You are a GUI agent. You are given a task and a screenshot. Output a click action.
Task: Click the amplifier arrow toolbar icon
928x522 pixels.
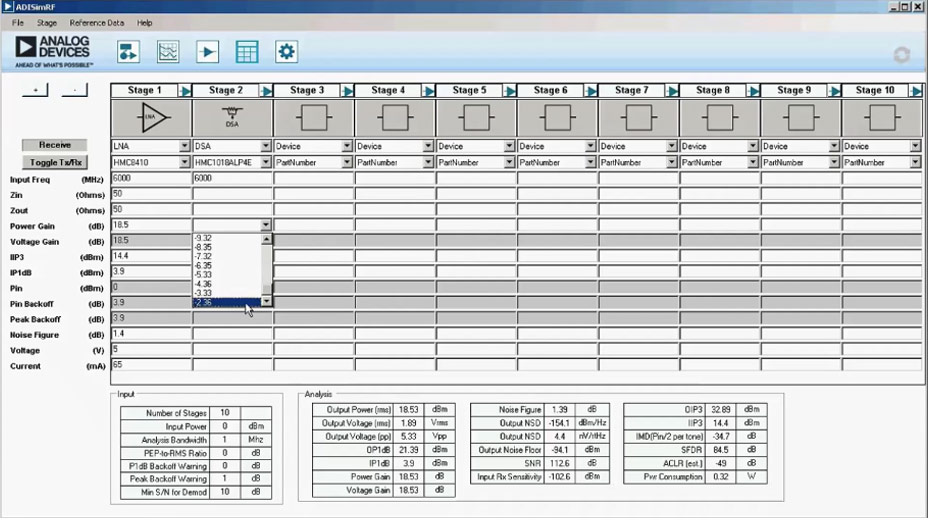207,52
